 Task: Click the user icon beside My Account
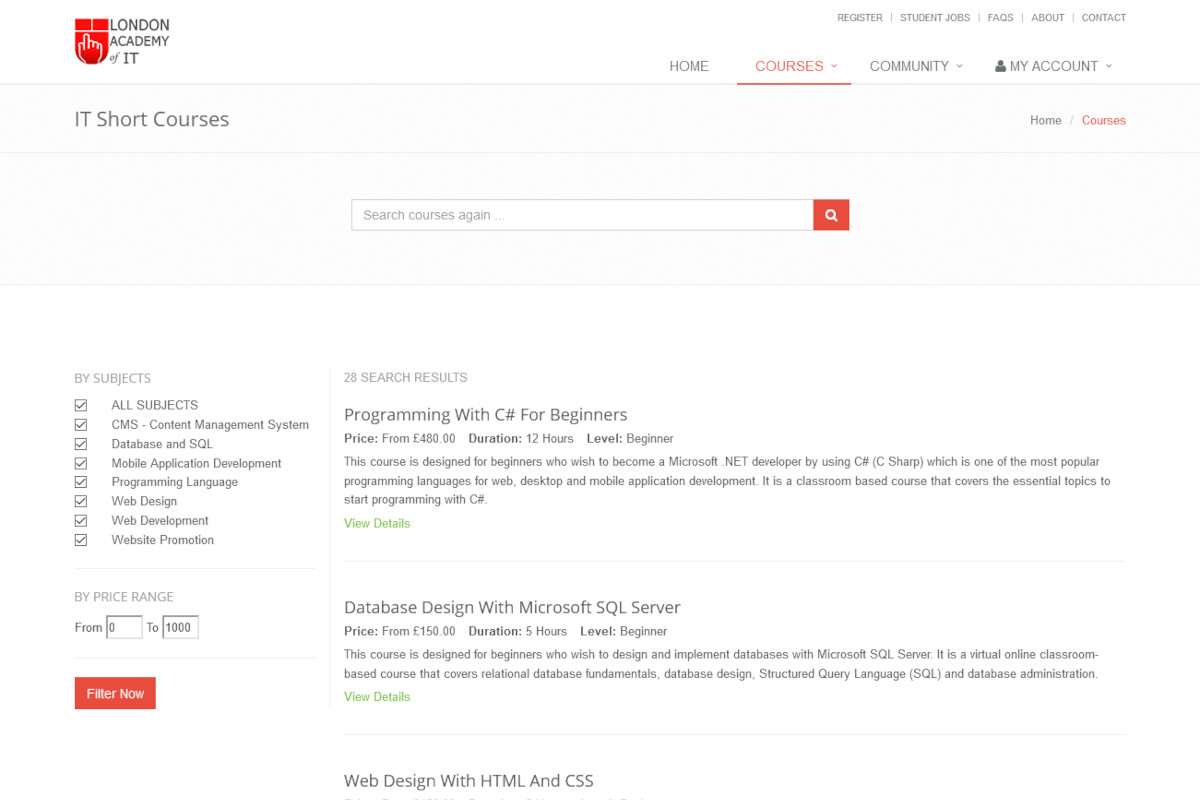pos(1000,66)
